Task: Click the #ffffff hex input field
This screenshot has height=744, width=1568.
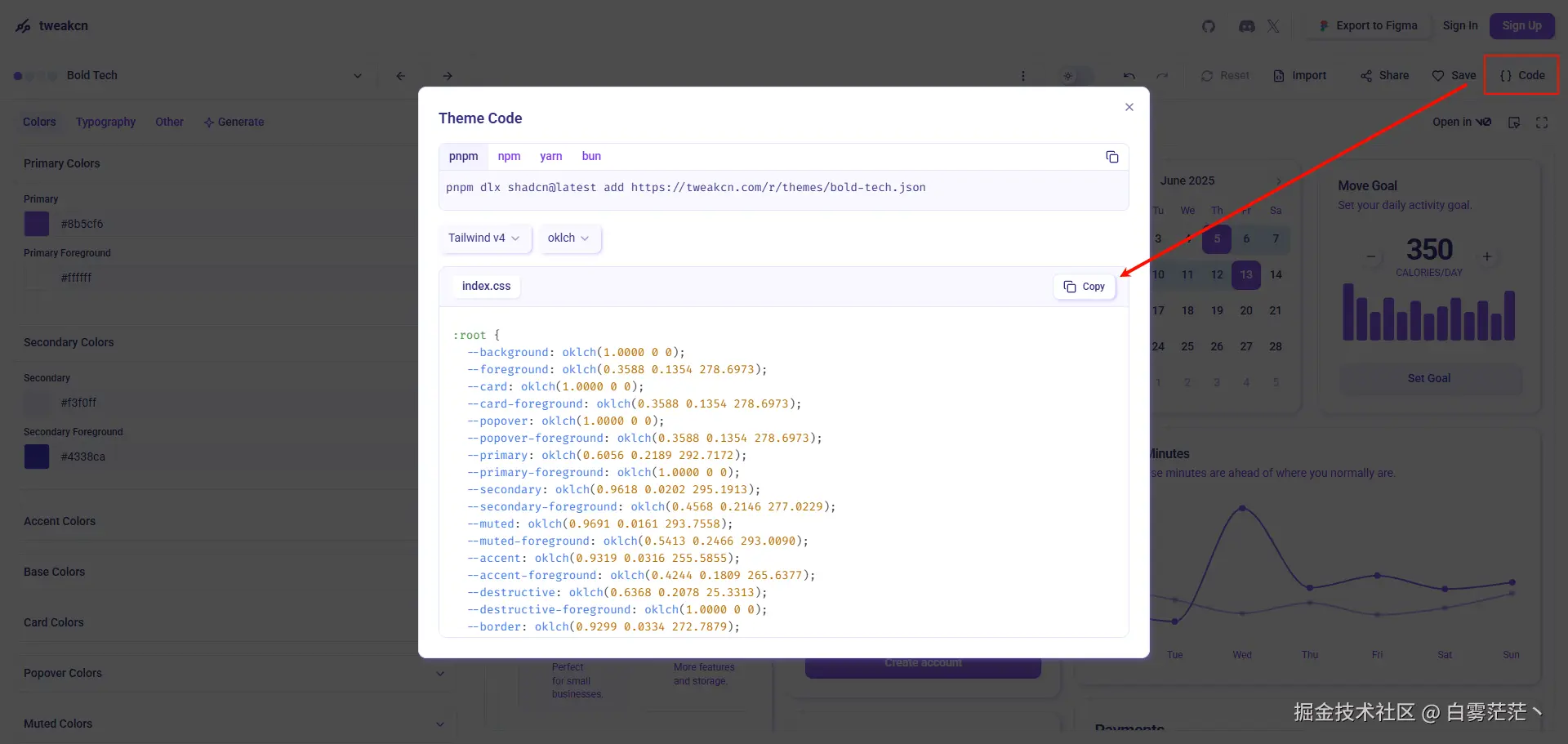Action: pyautogui.click(x=237, y=278)
